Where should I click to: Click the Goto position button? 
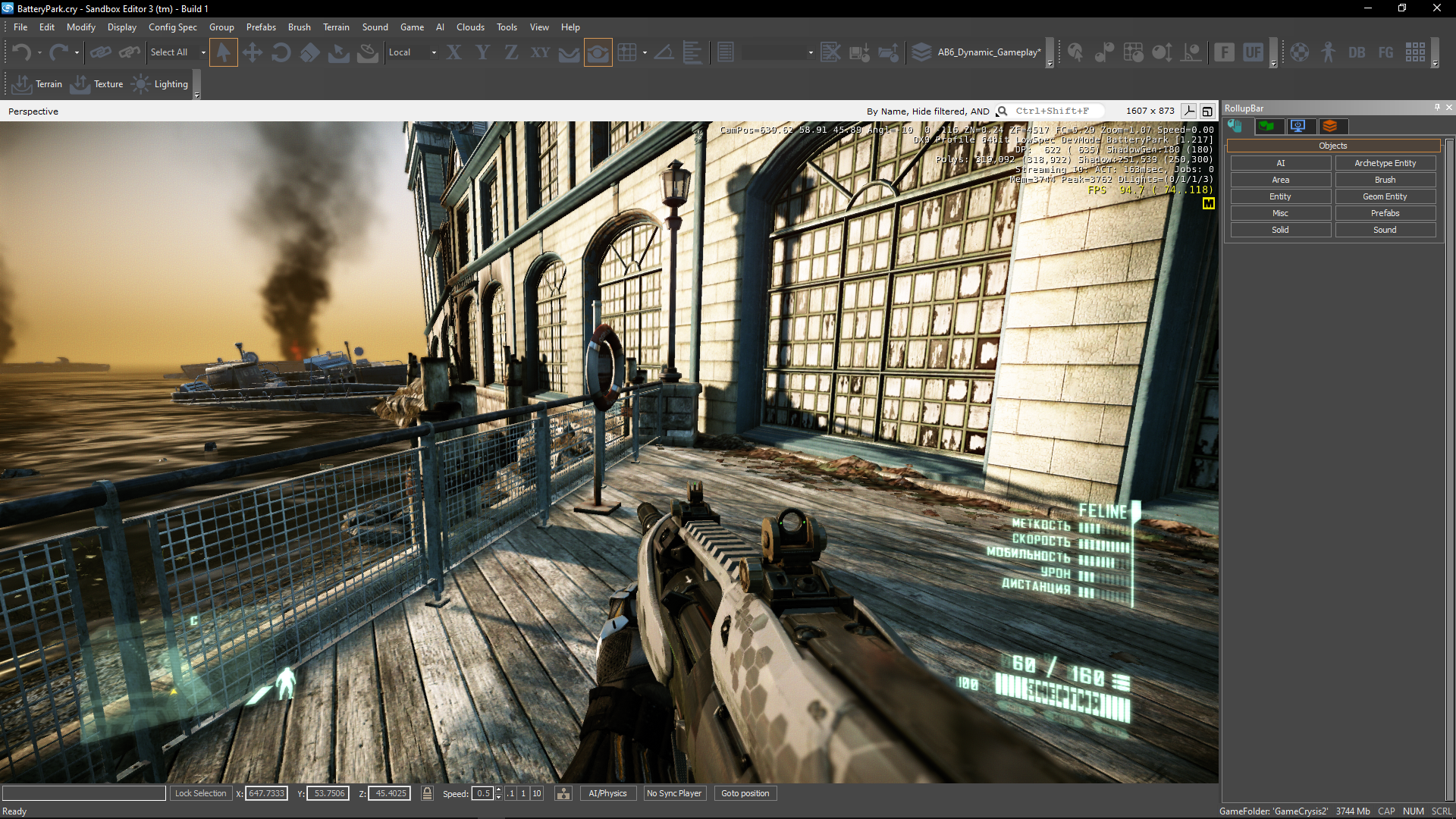(745, 793)
